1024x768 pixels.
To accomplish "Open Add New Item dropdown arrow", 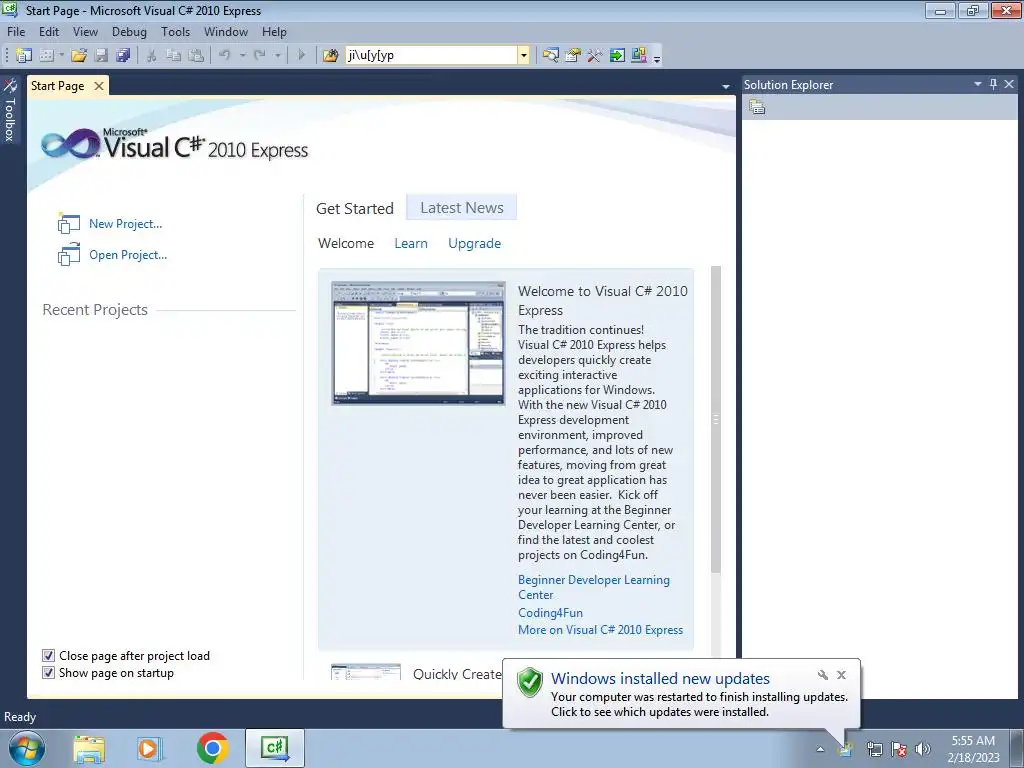I will 61,56.
